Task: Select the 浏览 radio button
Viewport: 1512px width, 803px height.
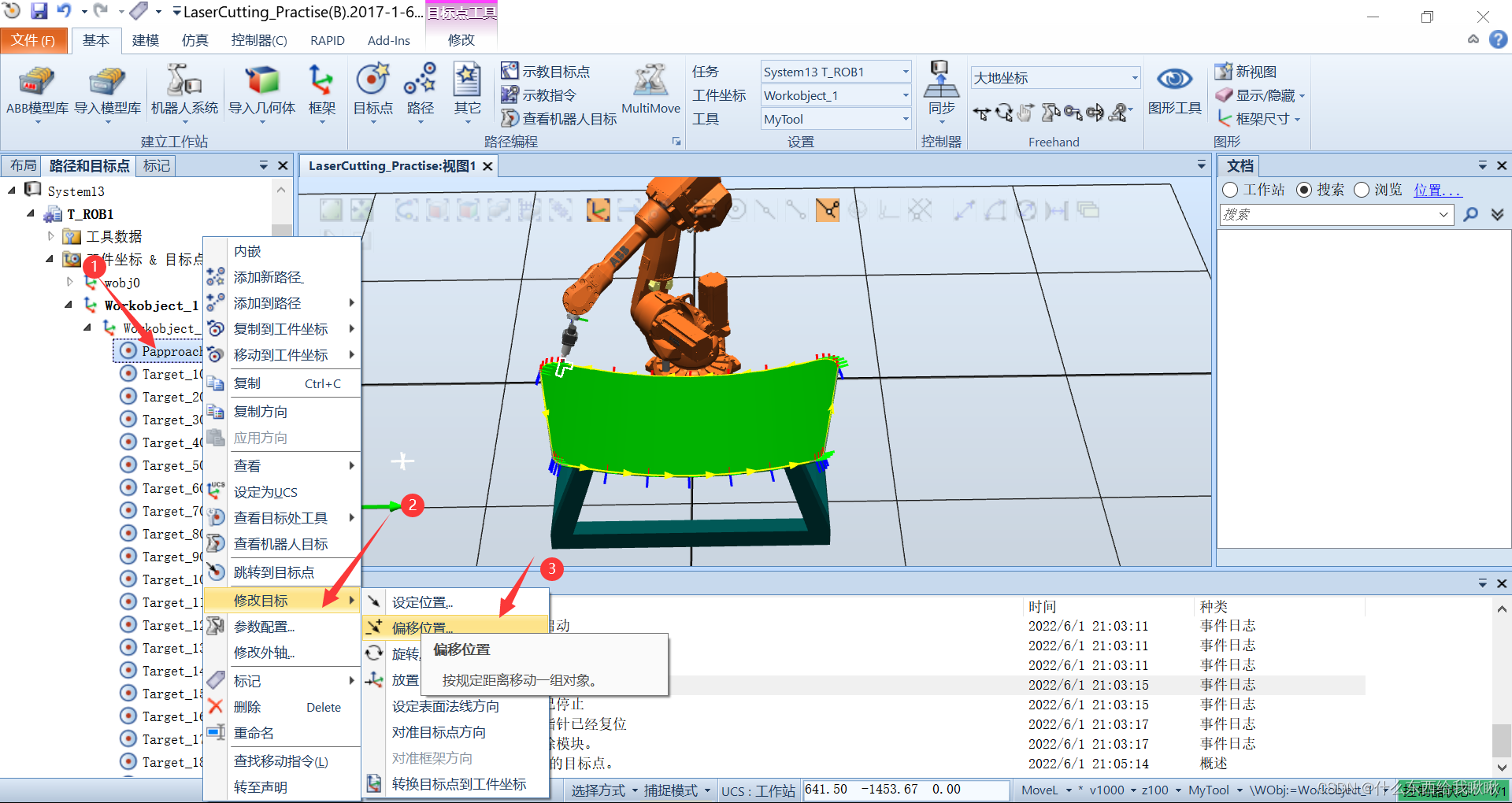Action: [x=1362, y=191]
